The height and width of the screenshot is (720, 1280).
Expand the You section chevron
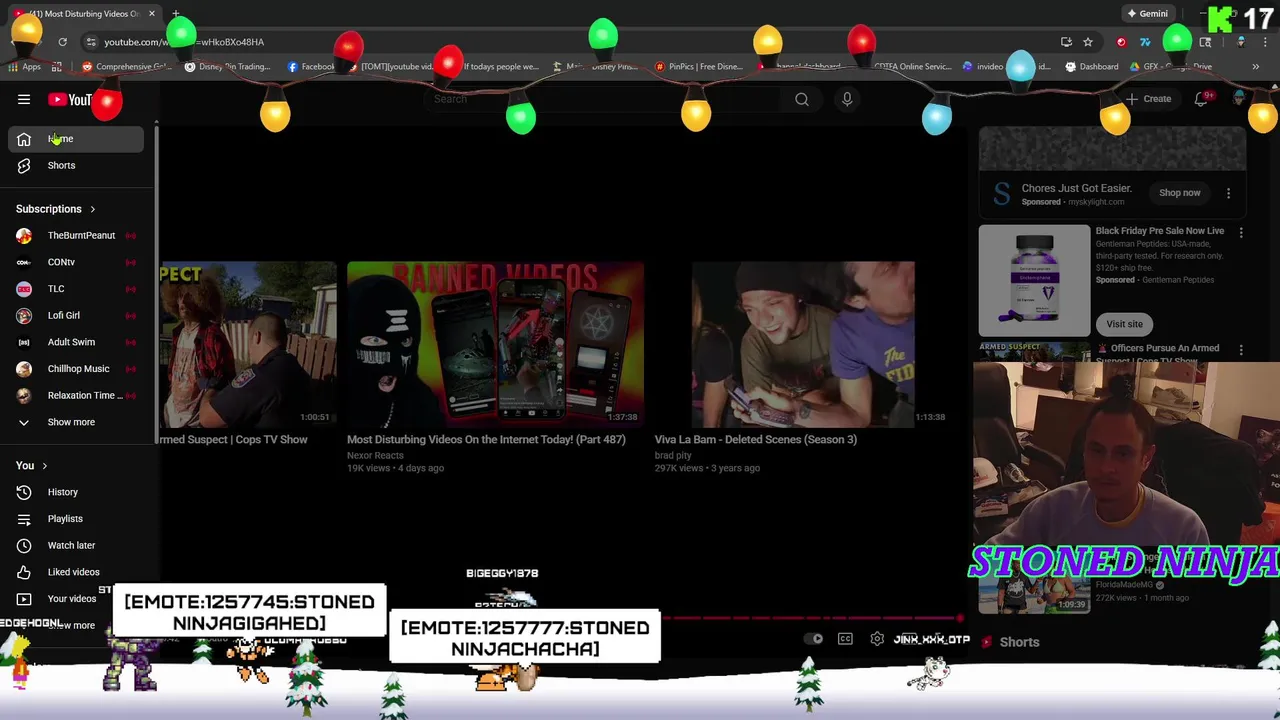[x=44, y=466]
